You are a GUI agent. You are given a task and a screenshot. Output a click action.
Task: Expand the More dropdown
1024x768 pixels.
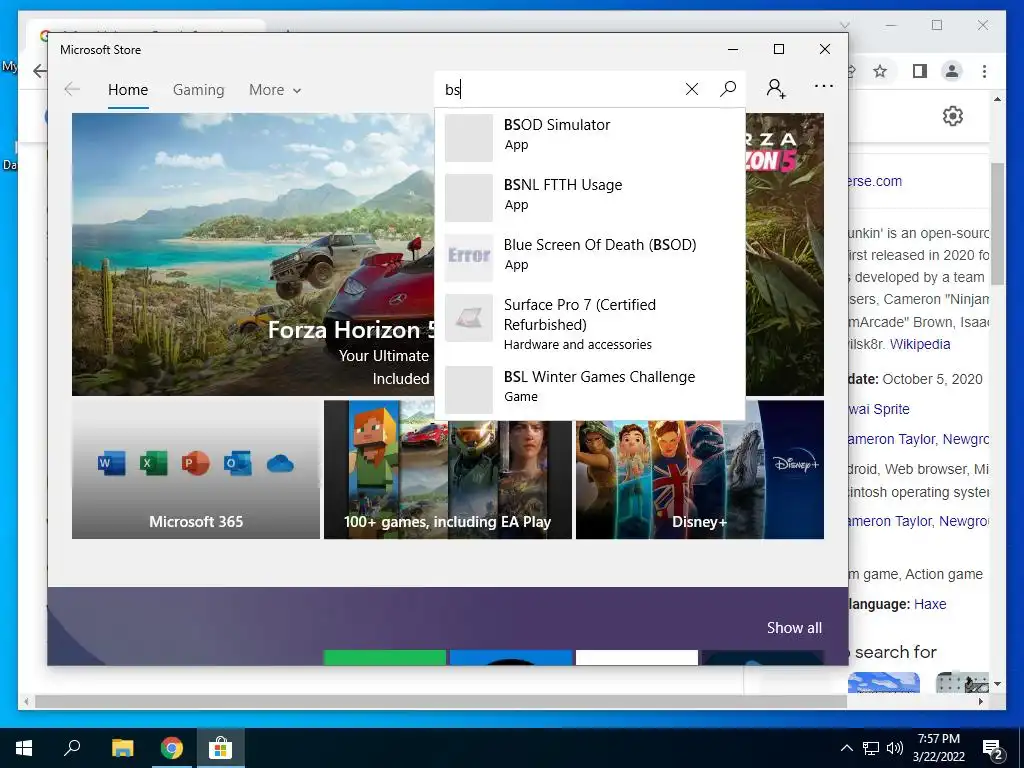(x=275, y=89)
